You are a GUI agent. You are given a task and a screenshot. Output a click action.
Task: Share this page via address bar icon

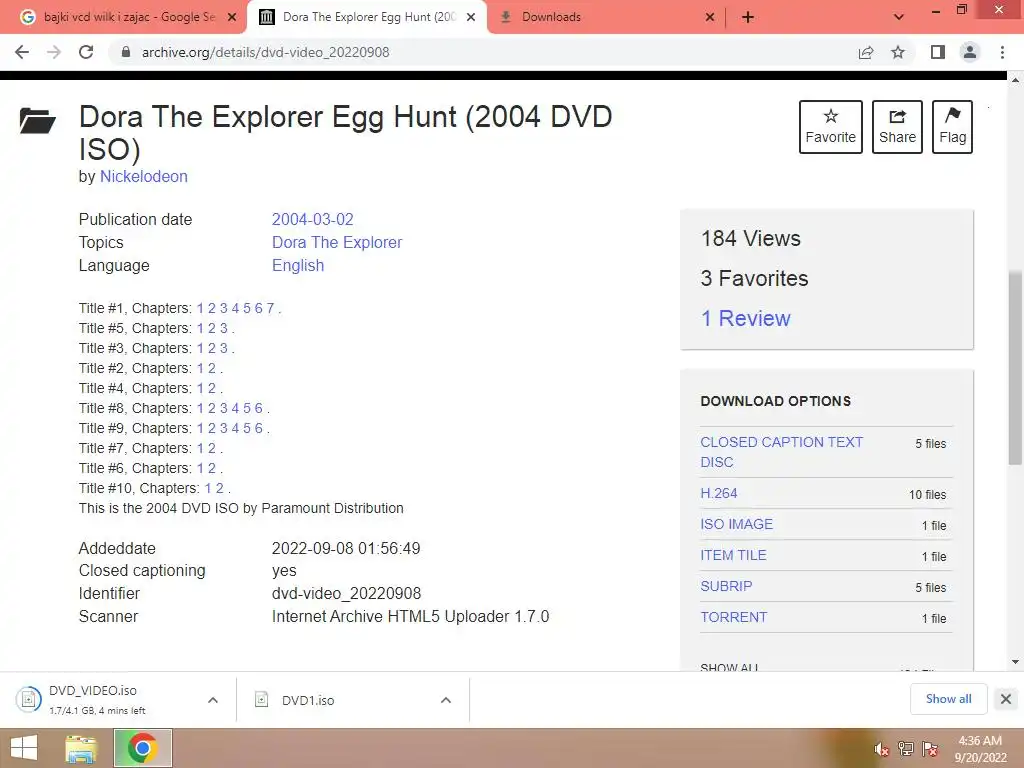coord(866,52)
